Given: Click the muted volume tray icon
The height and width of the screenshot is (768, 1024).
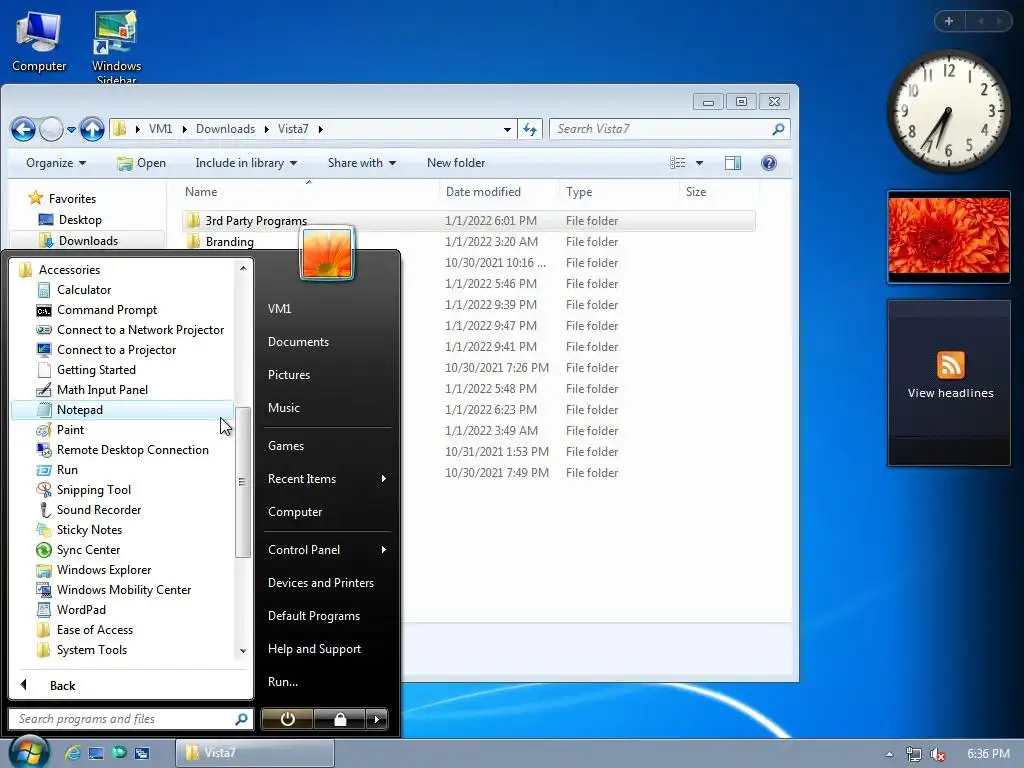Looking at the screenshot, I should coord(938,754).
